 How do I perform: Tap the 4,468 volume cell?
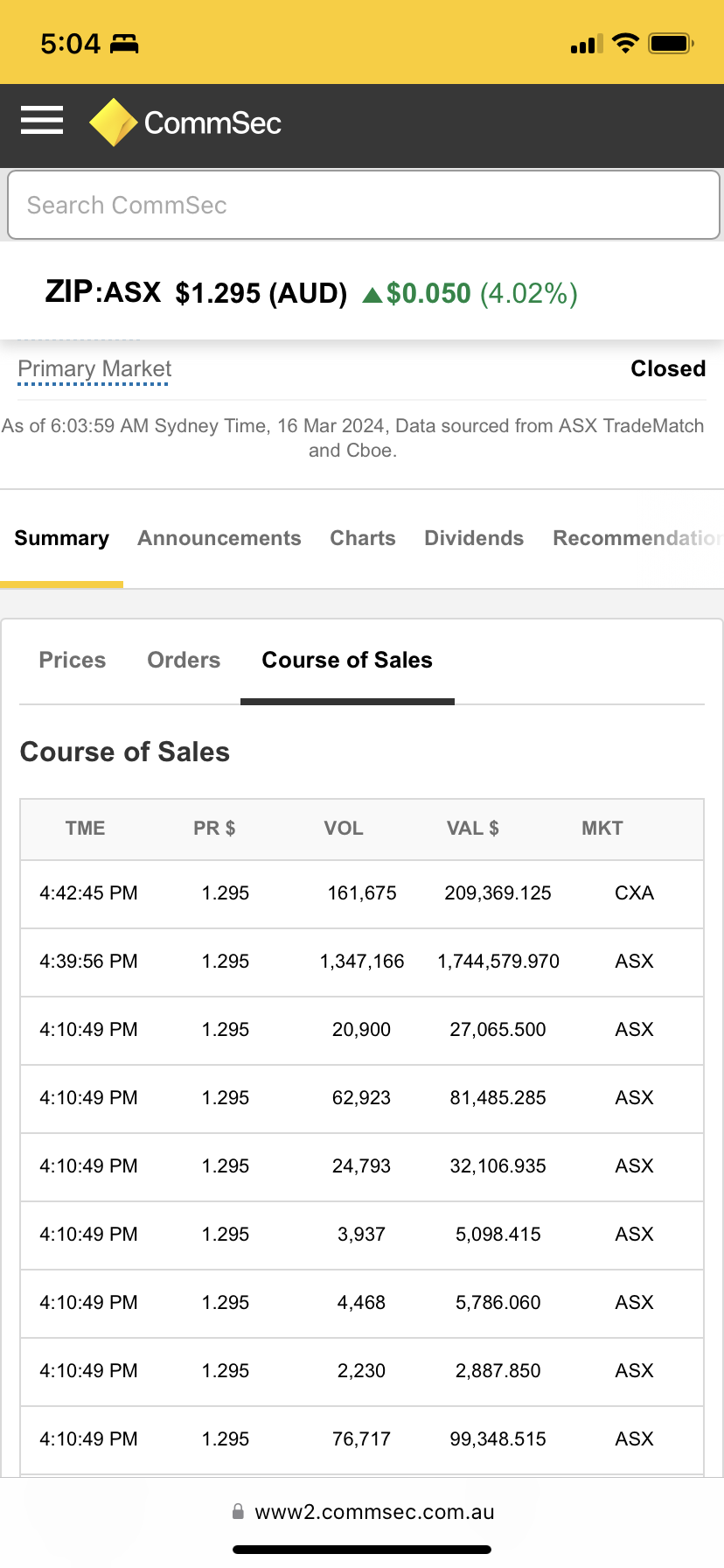click(362, 1303)
